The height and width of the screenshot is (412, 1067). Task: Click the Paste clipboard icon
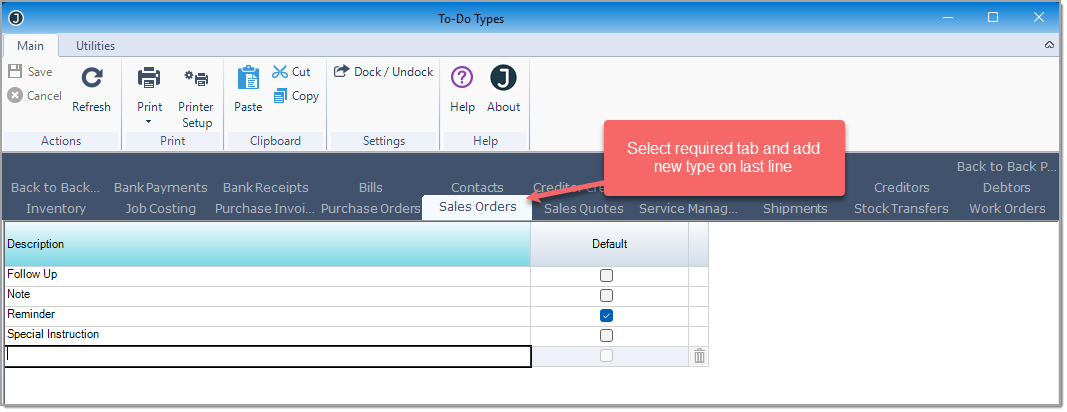(x=248, y=78)
